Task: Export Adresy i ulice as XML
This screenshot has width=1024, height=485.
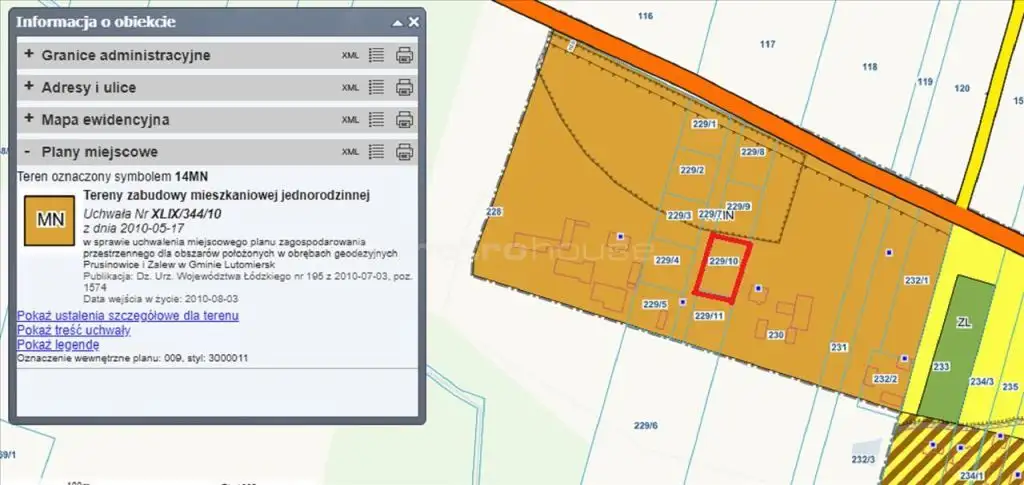Action: pos(350,88)
